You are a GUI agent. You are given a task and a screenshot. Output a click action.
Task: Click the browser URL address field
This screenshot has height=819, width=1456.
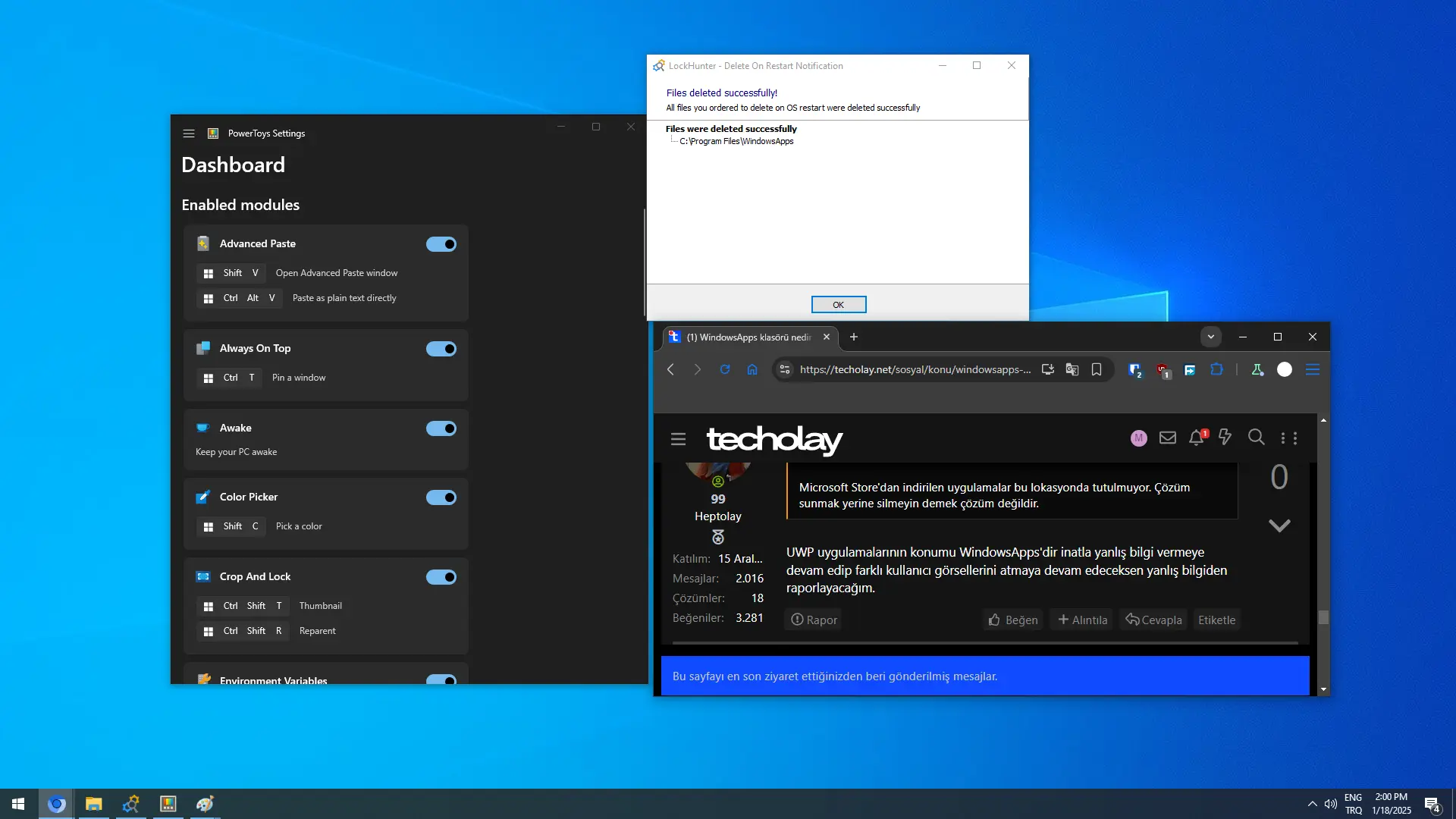coord(915,369)
